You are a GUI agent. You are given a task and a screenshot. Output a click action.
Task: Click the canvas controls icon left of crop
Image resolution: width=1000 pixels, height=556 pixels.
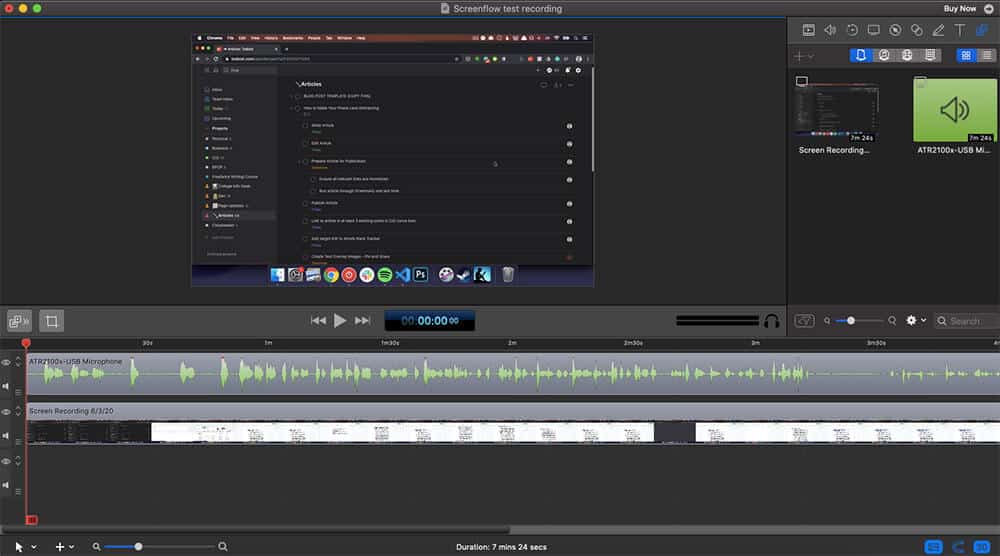coord(19,321)
